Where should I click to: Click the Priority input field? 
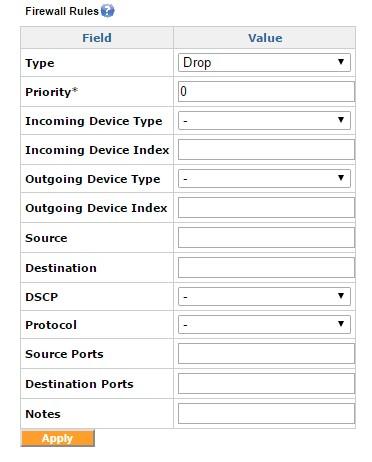(x=266, y=92)
